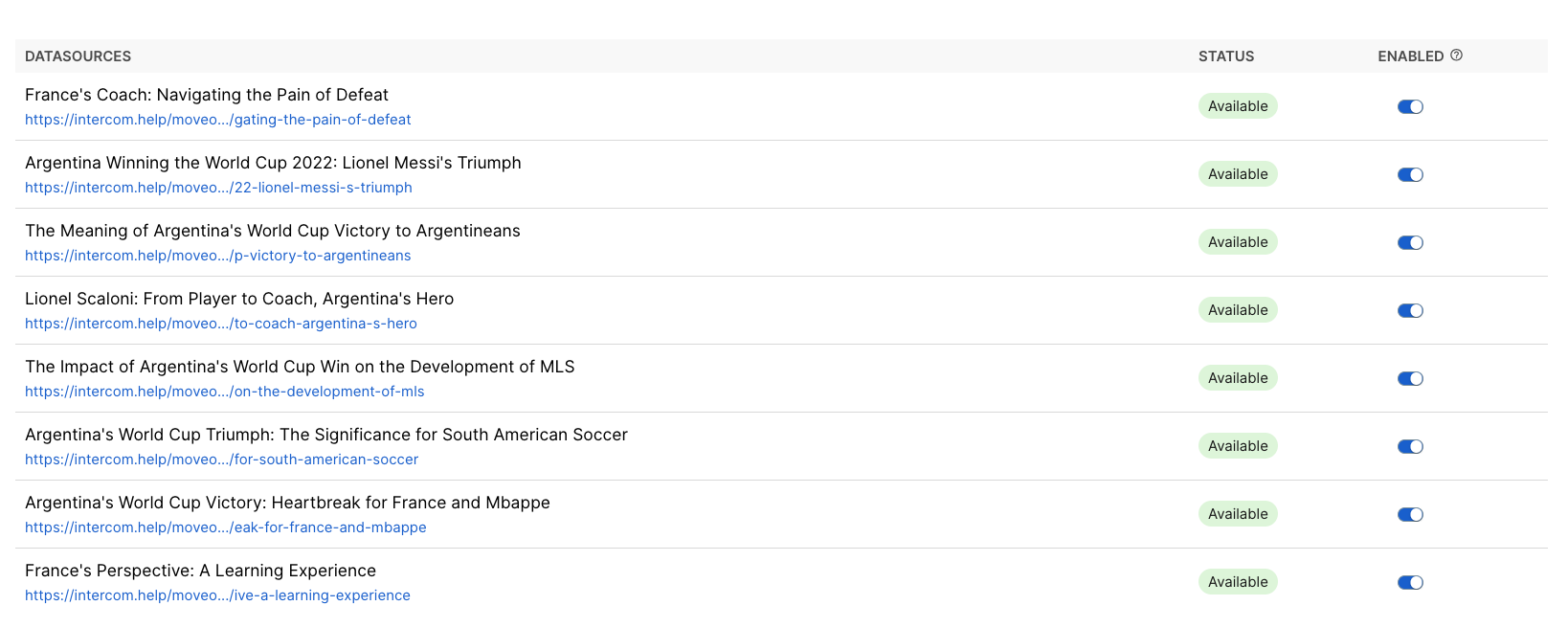Select the Lionel Scaloni datasource title
Image resolution: width=1568 pixels, height=628 pixels.
239,299
